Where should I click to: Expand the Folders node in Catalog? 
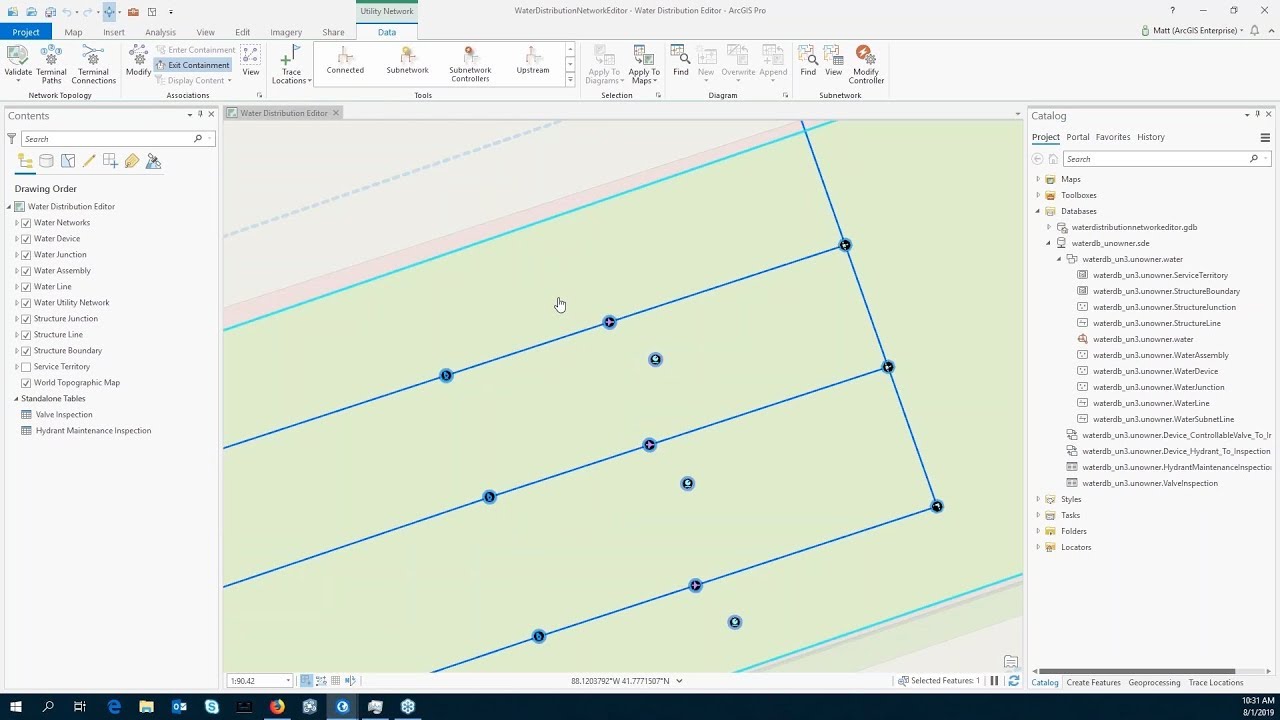pyautogui.click(x=1038, y=531)
